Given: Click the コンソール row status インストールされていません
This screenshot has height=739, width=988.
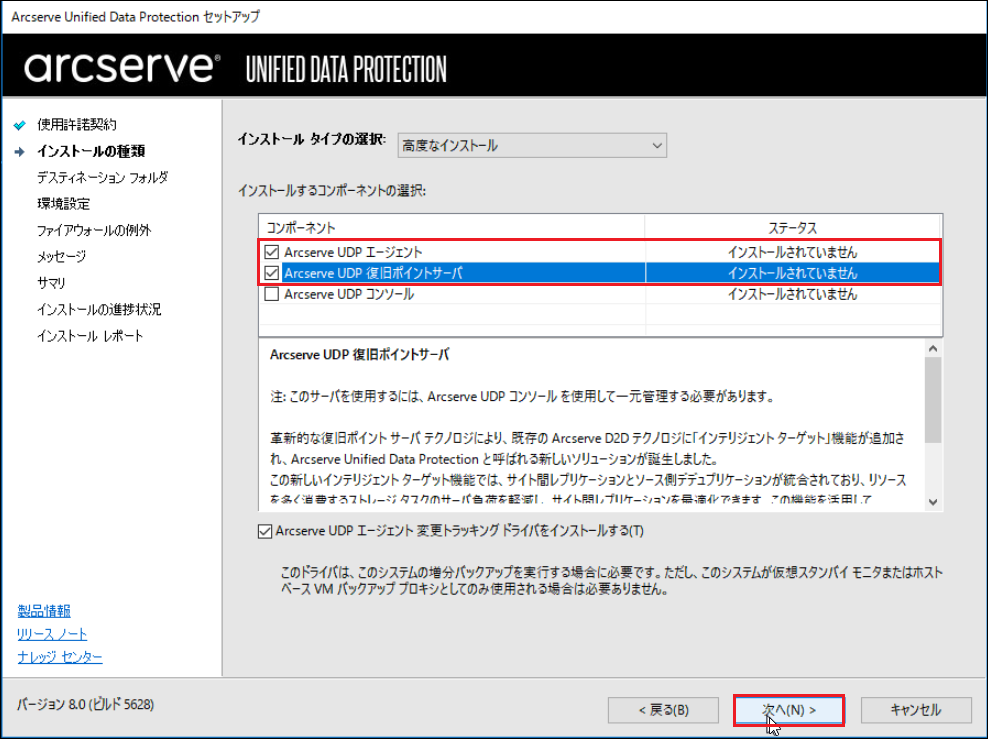Looking at the screenshot, I should [x=792, y=294].
